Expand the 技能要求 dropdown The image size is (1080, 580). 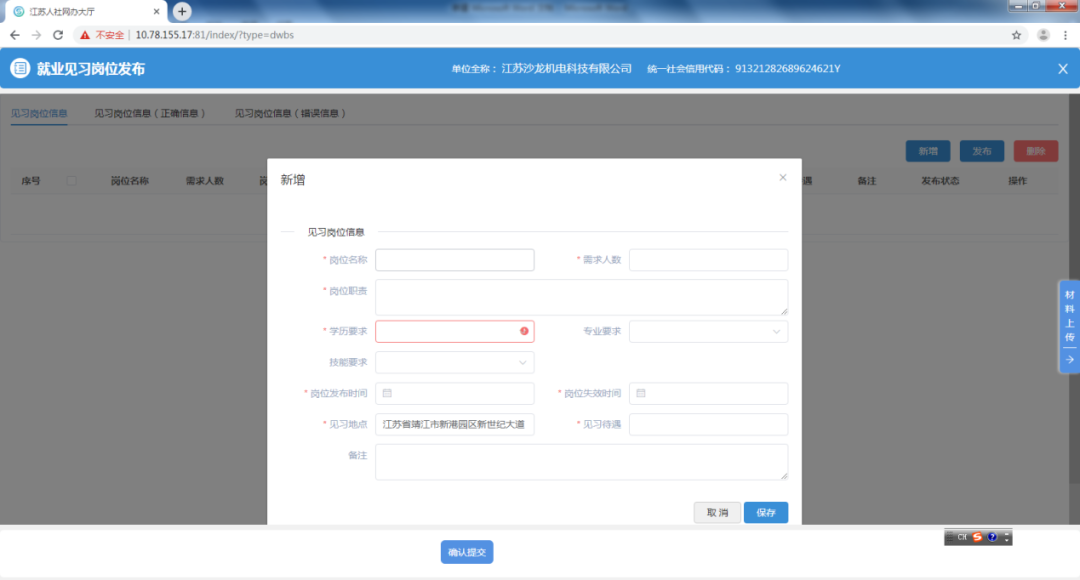pyautogui.click(x=523, y=362)
